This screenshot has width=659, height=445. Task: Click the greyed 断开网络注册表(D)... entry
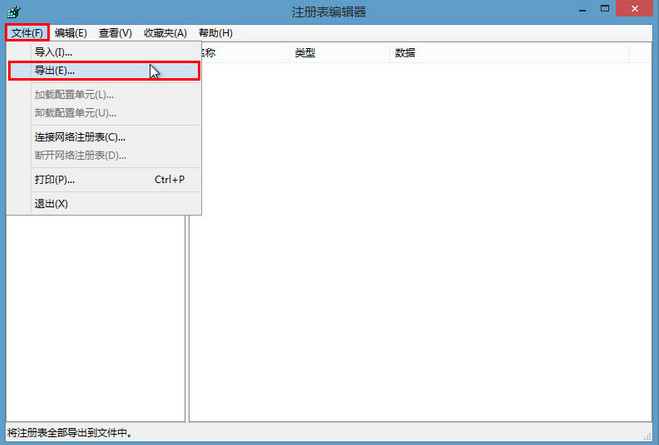(104, 155)
